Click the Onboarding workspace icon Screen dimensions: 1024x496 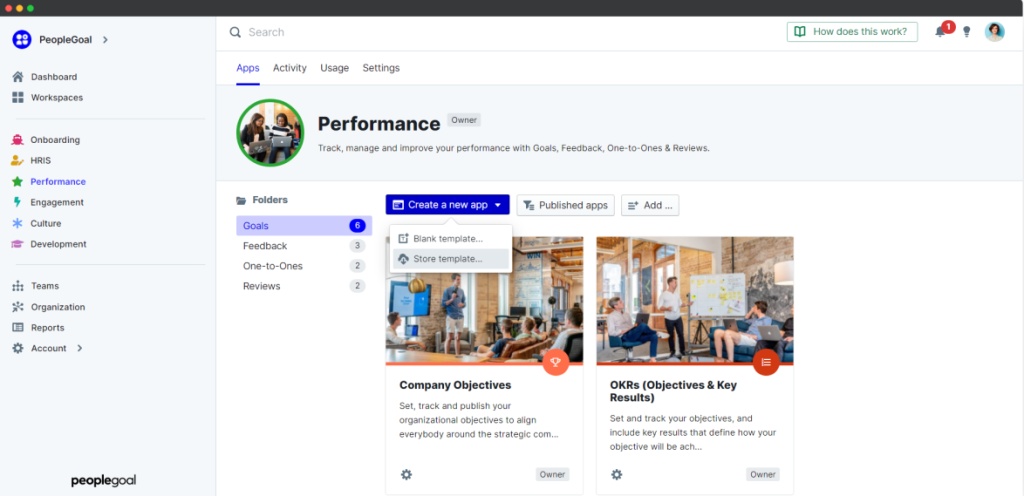[x=18, y=140]
